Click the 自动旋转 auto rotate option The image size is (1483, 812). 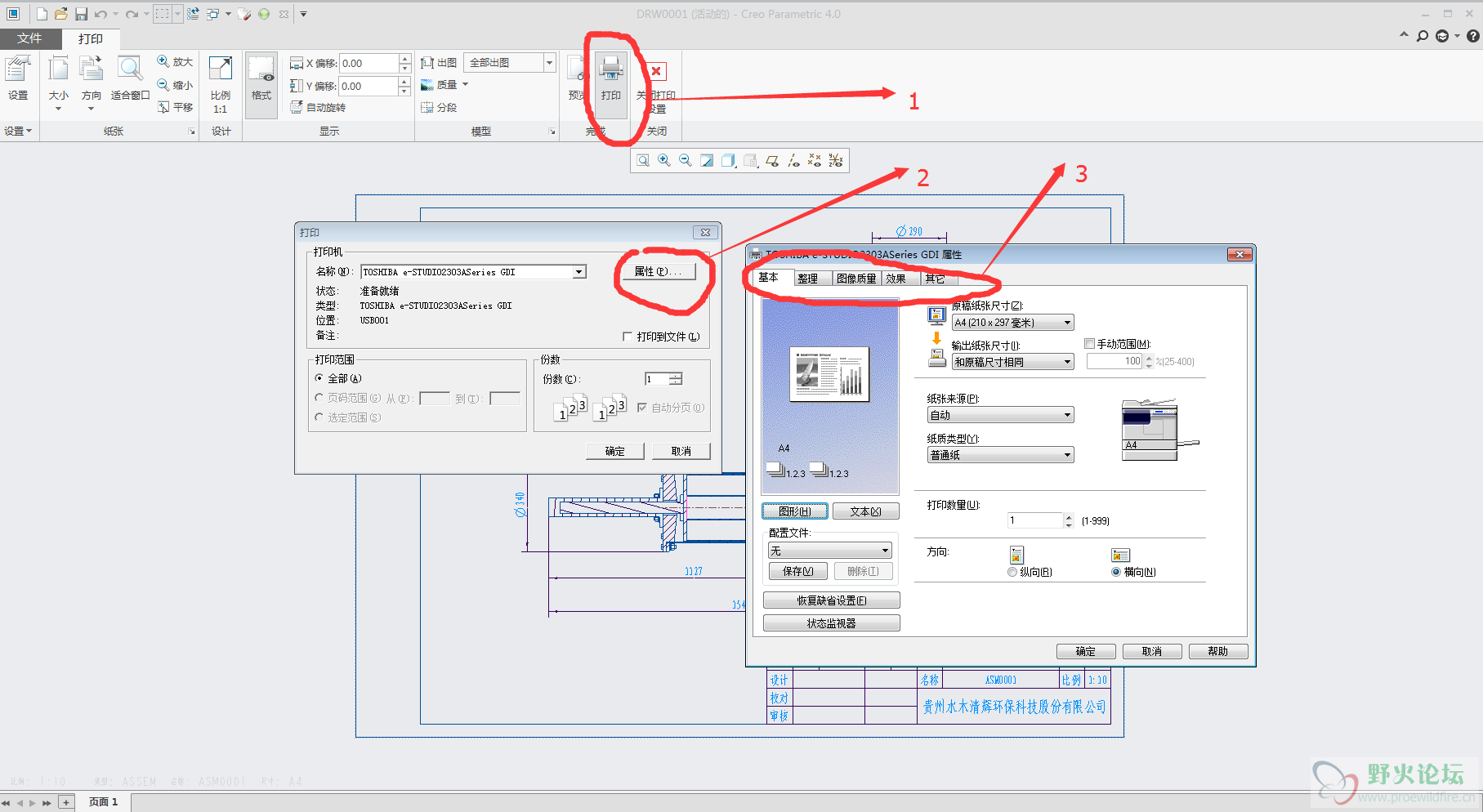click(x=318, y=107)
